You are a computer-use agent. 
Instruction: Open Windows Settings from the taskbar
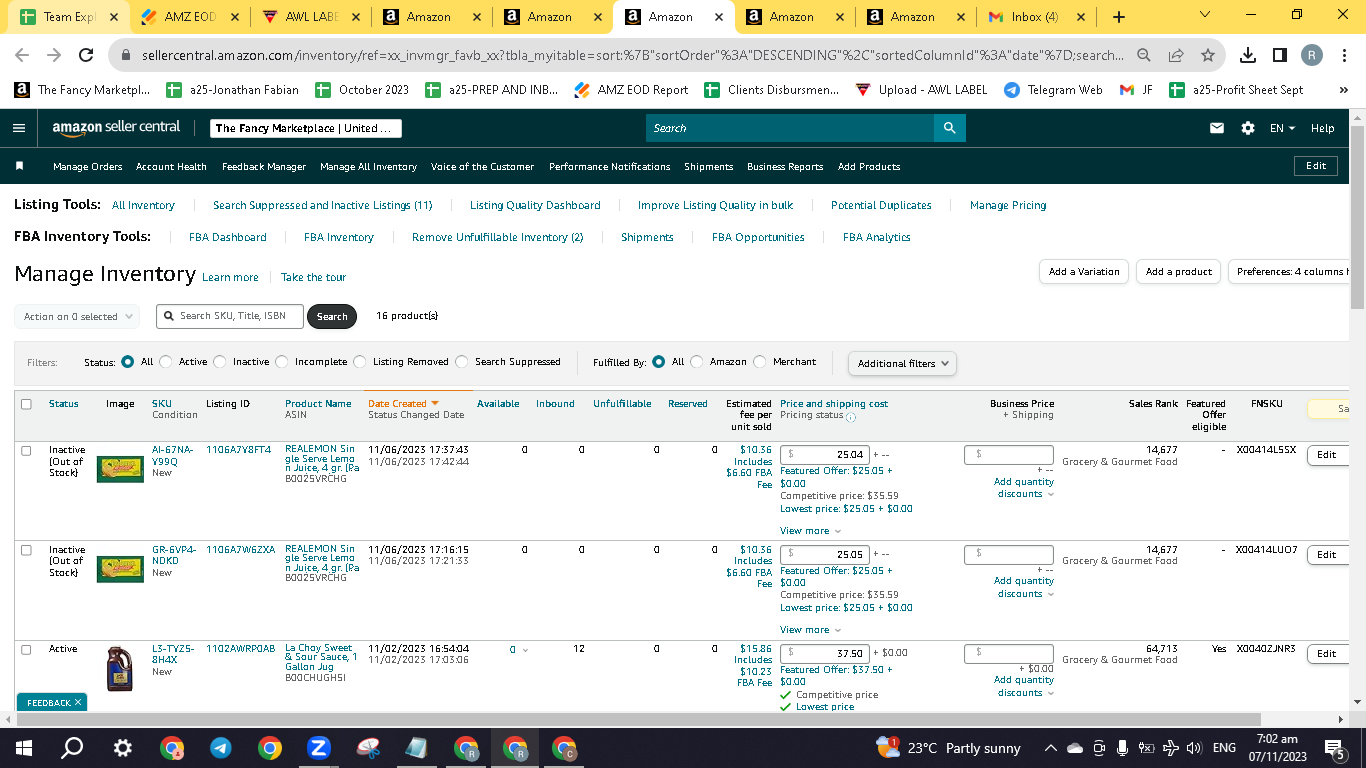(x=122, y=748)
